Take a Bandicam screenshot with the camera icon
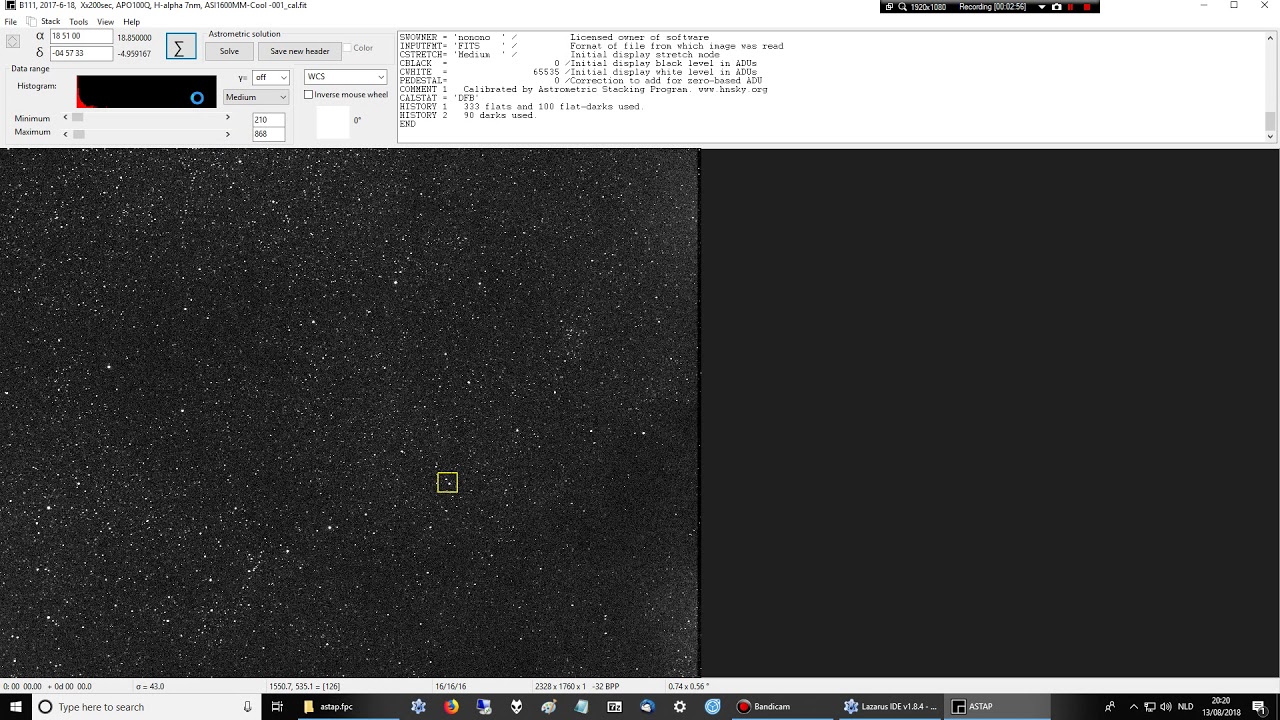This screenshot has height=720, width=1280. (1056, 7)
